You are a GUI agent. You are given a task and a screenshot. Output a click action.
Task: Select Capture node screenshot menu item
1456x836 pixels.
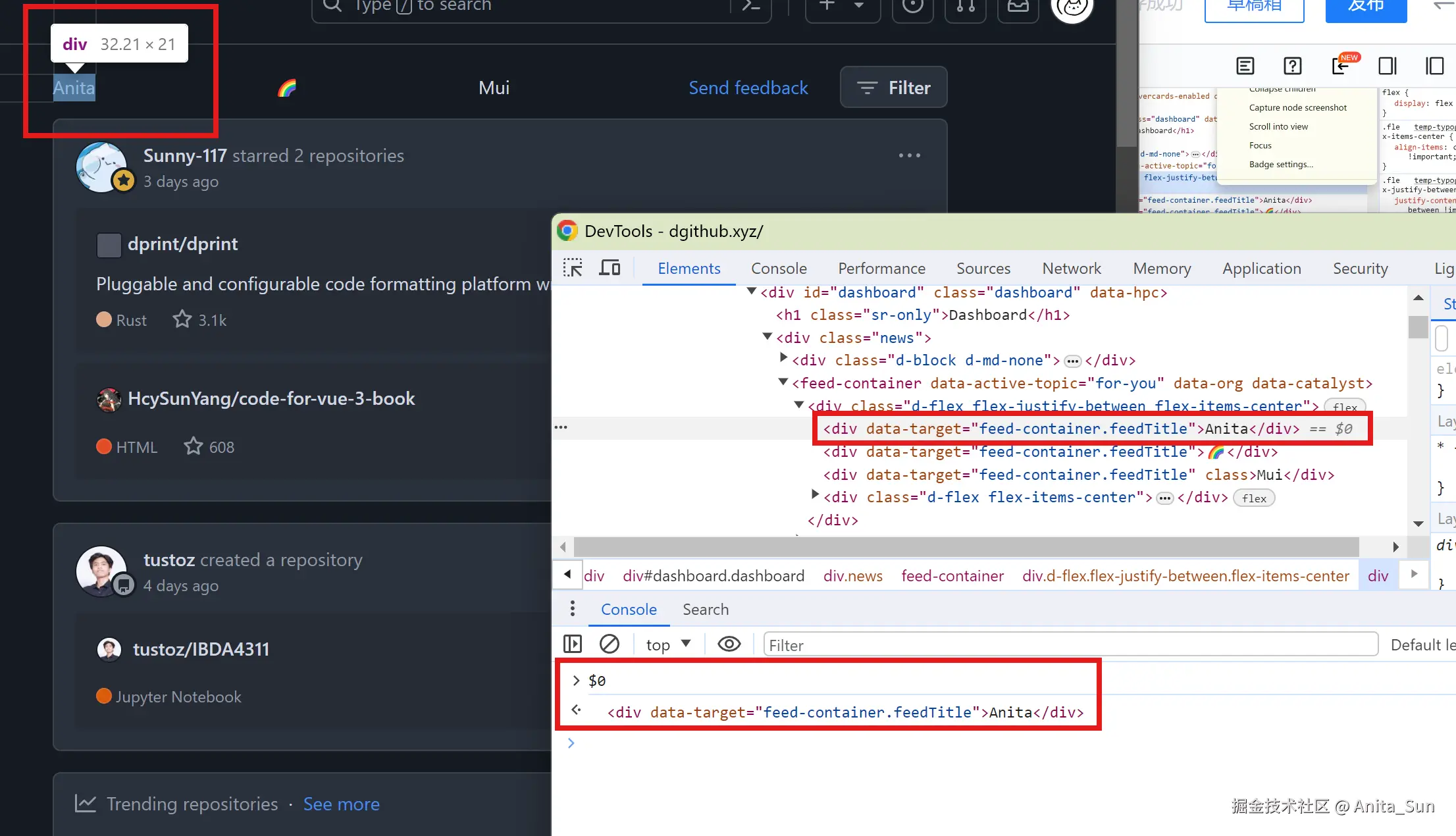(x=1297, y=108)
